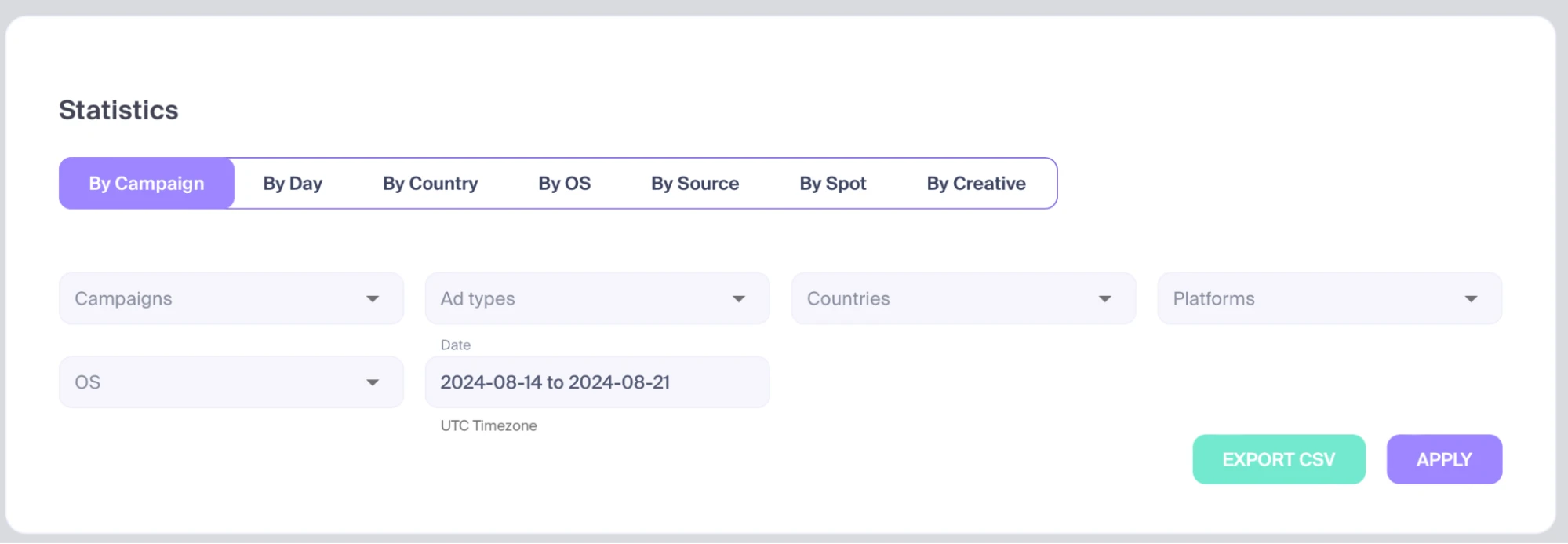Open the OS filter field
This screenshot has width=1568, height=544.
click(231, 382)
